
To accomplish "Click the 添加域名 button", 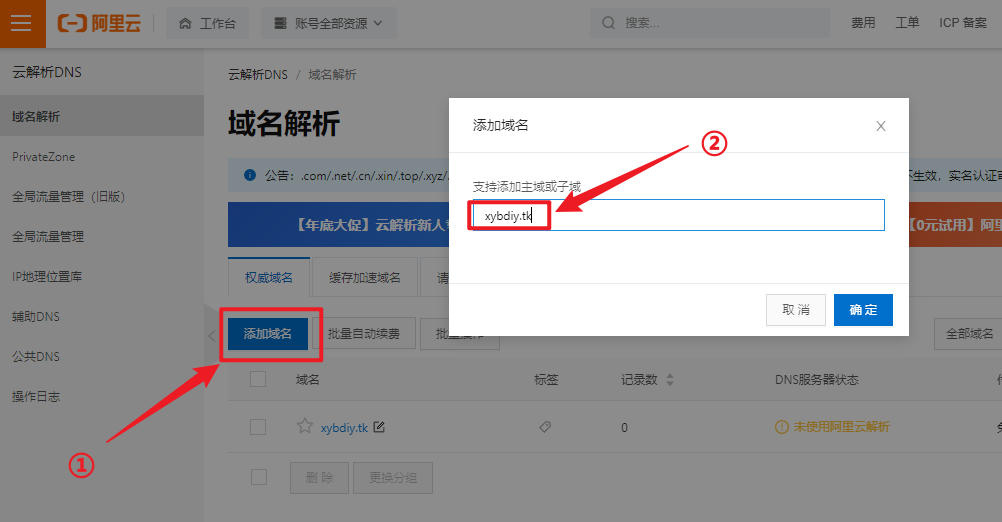I will pyautogui.click(x=268, y=334).
